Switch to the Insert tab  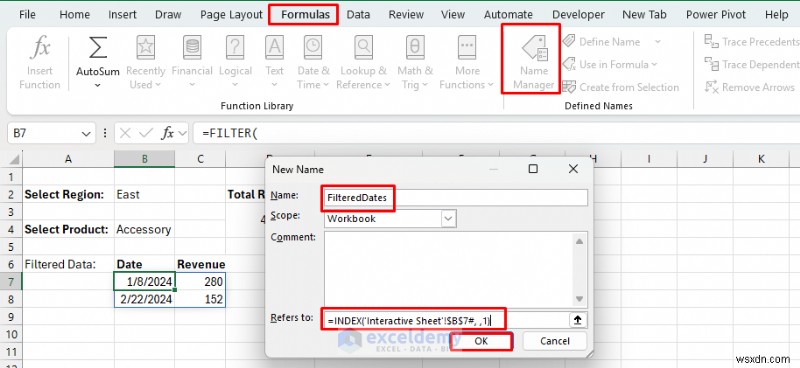[122, 15]
